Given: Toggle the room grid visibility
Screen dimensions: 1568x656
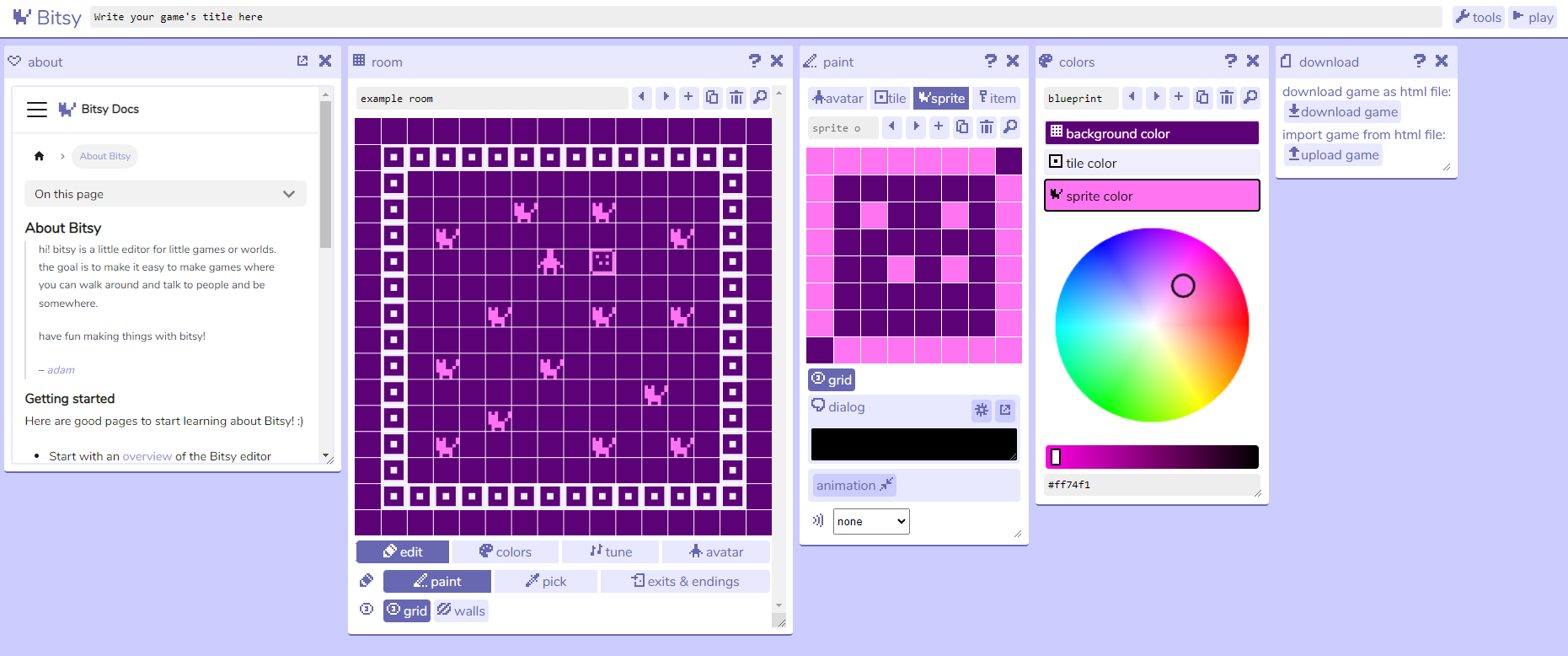Looking at the screenshot, I should coord(407,610).
